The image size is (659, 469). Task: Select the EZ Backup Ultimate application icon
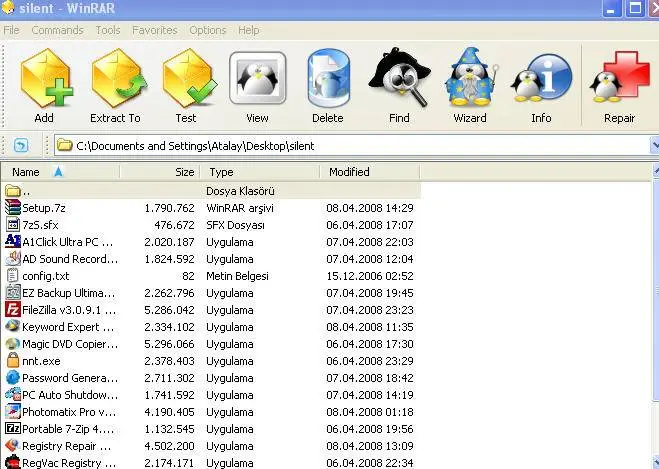[13, 293]
